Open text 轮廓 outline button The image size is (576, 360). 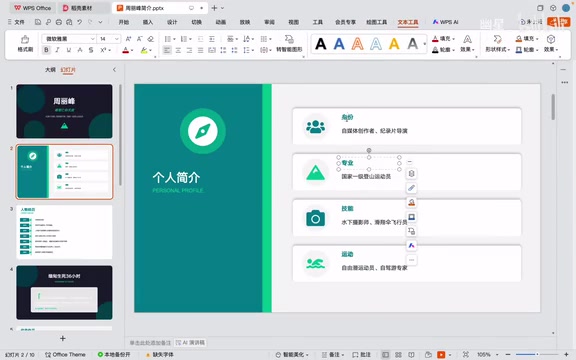point(443,50)
